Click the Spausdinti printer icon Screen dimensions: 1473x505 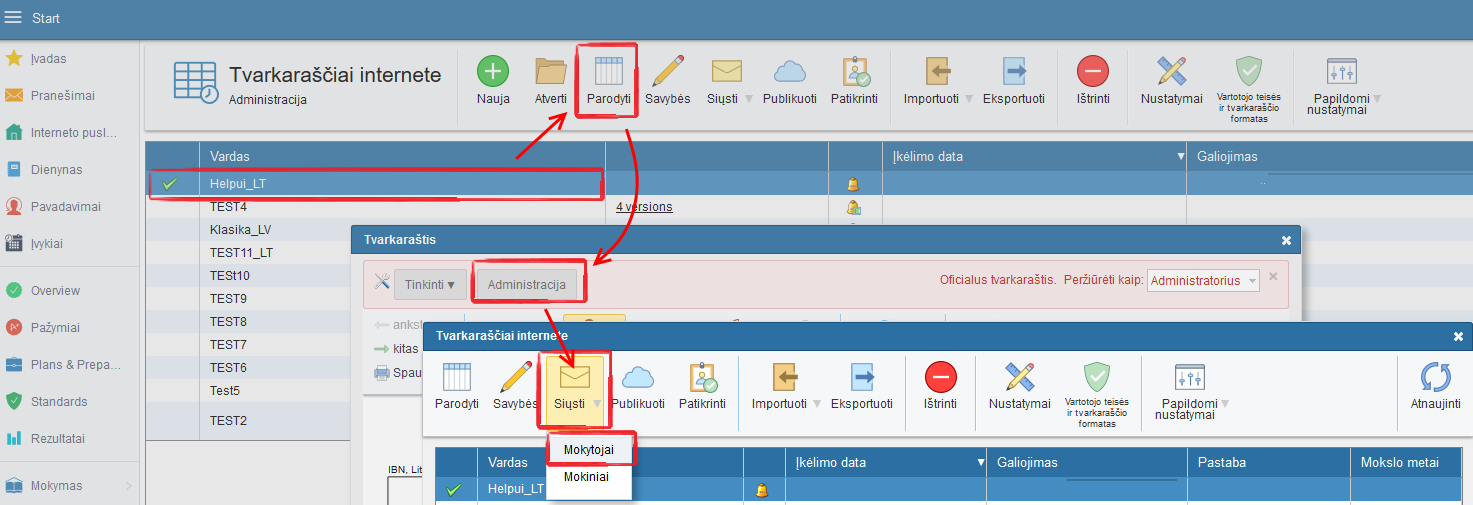point(382,373)
